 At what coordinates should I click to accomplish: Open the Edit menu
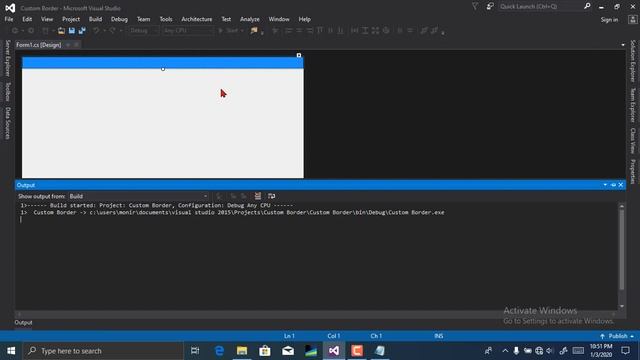point(27,19)
